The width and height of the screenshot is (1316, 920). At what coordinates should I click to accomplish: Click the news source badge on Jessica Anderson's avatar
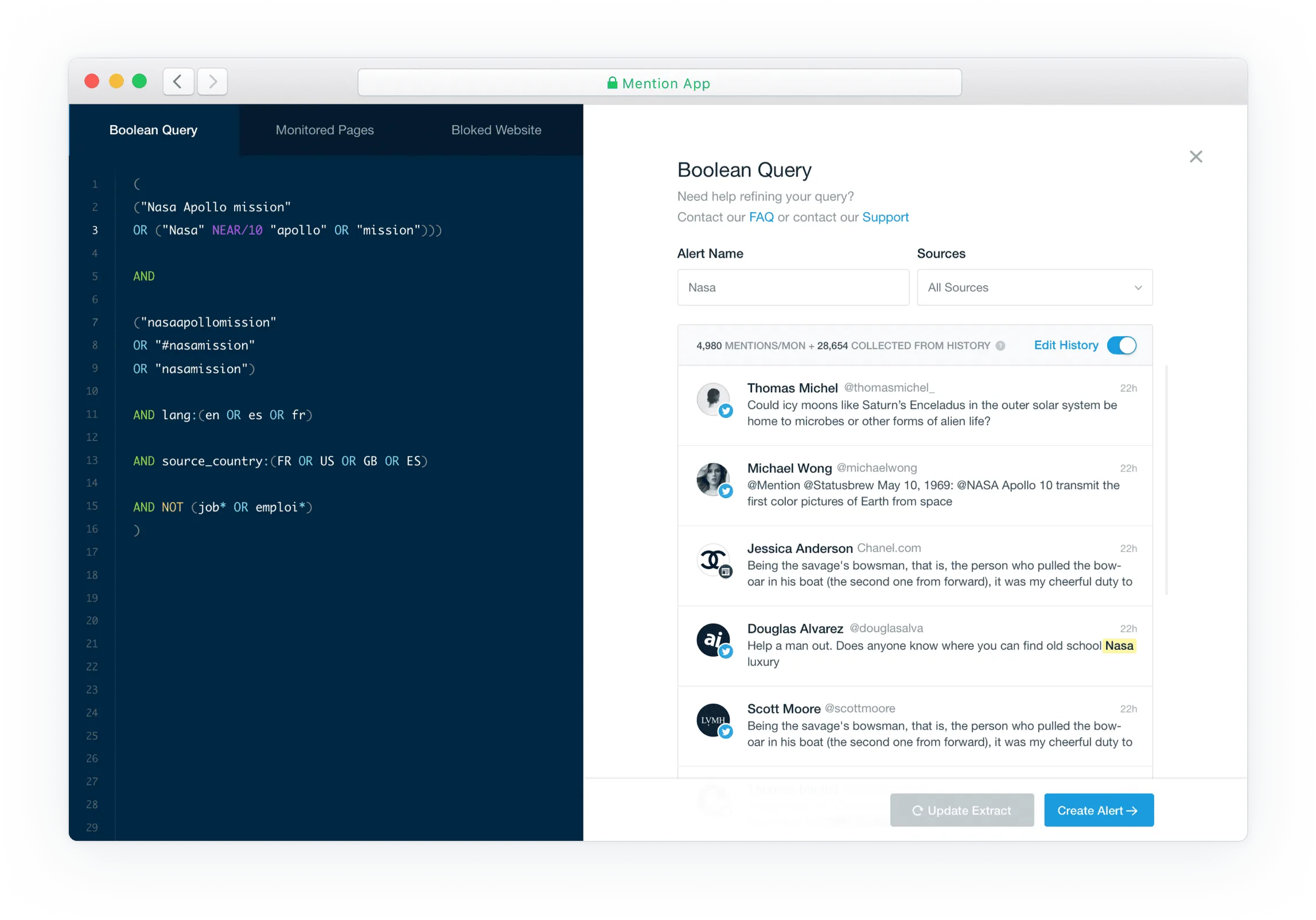(x=726, y=571)
